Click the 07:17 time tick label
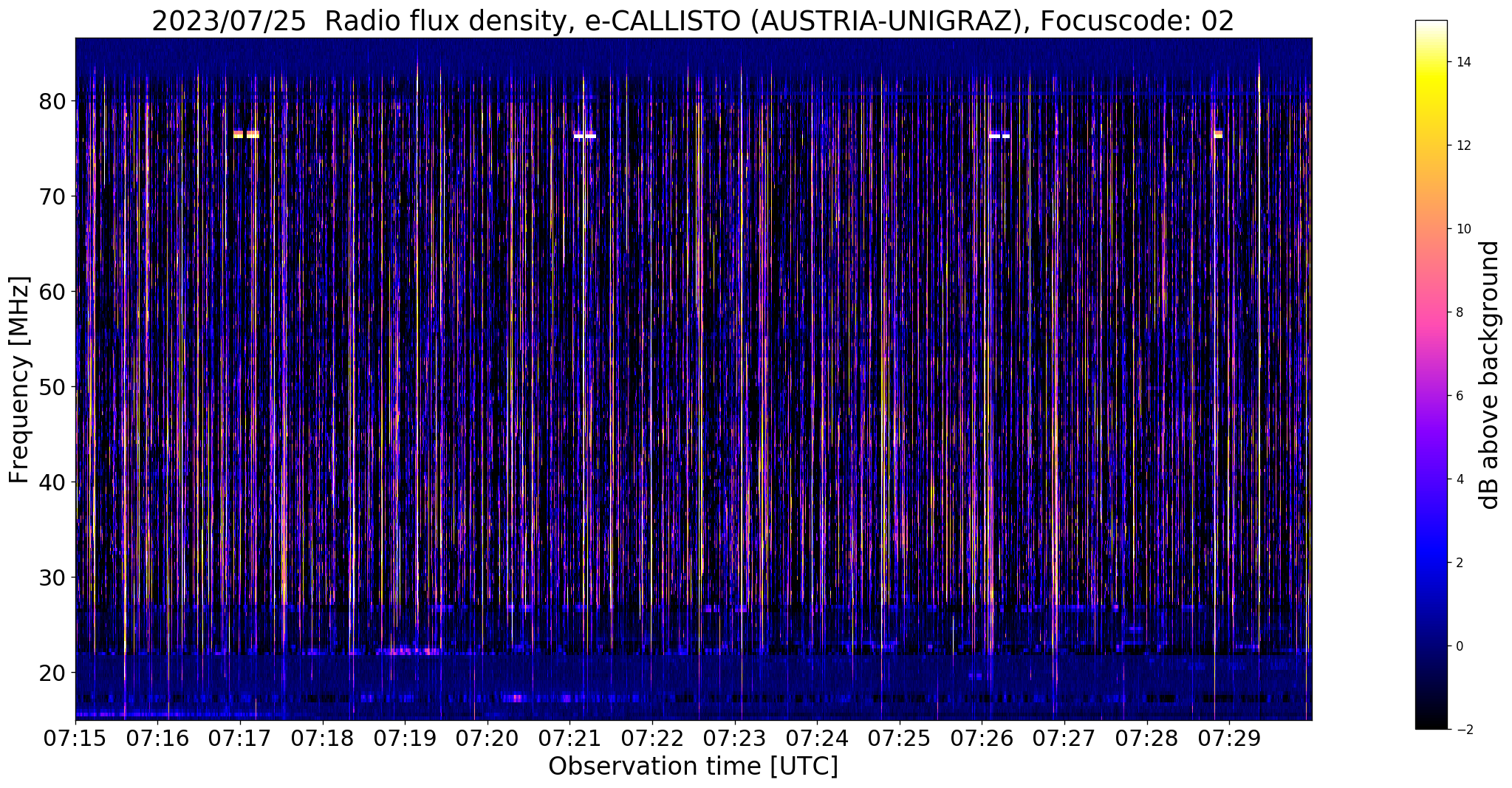Image resolution: width=1512 pixels, height=788 pixels. 240,739
